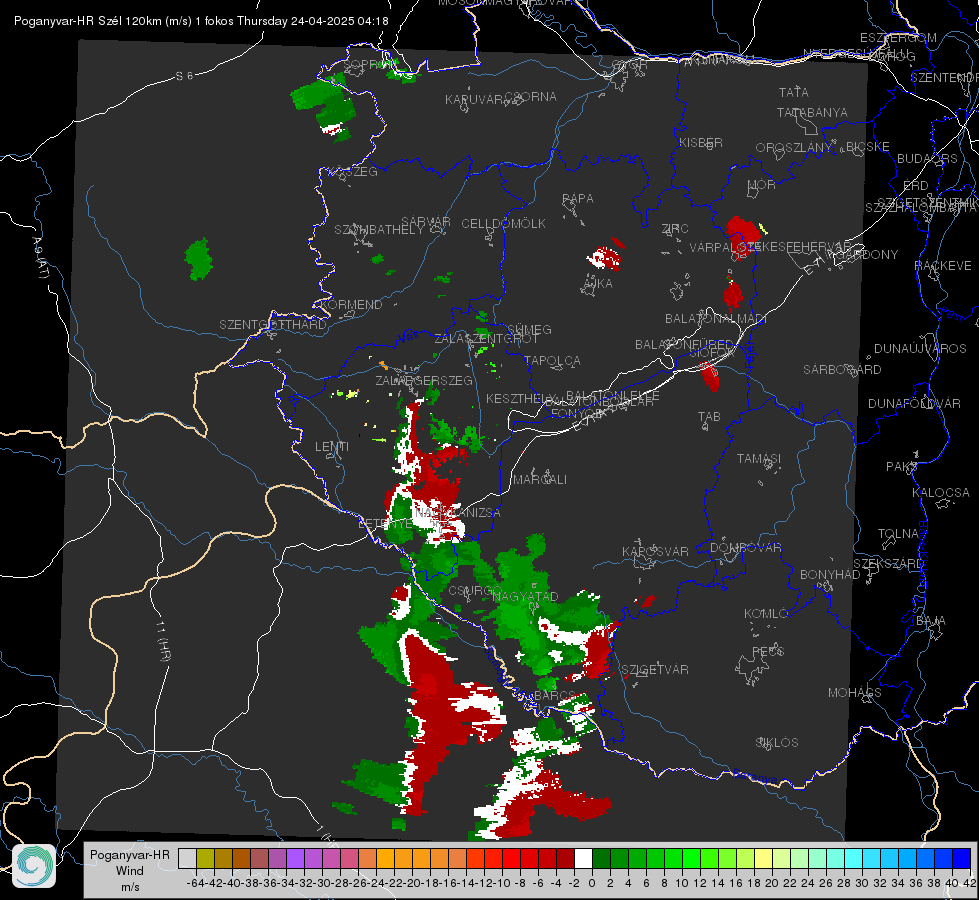Click the BALATONALMADI city label

[x=716, y=319]
